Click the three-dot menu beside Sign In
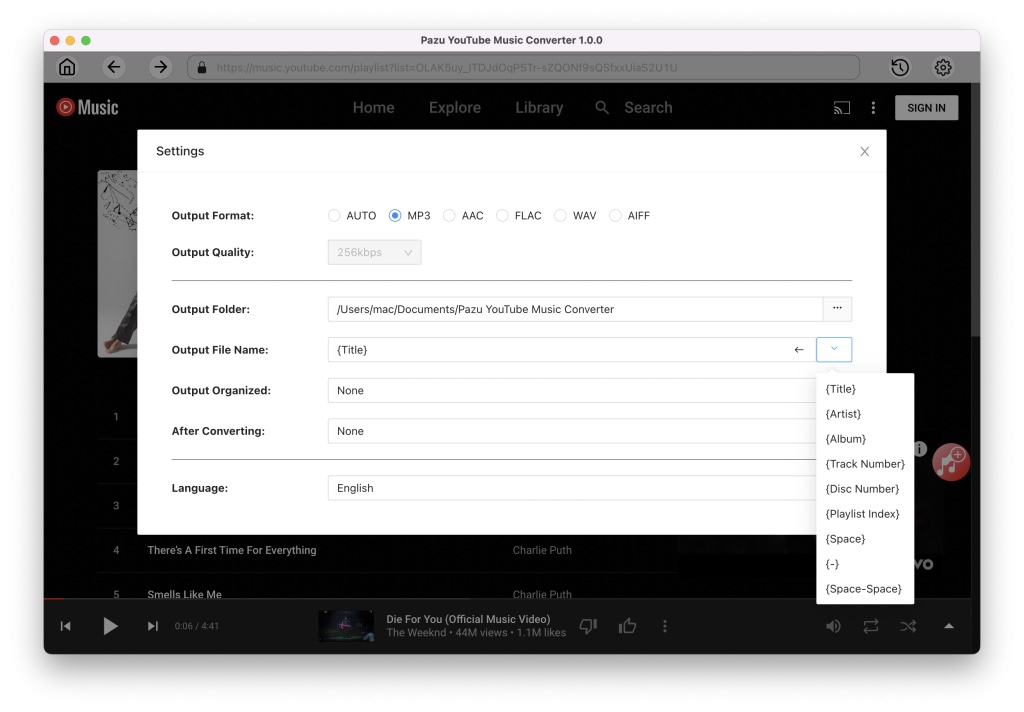This screenshot has height=712, width=1024. pos(873,107)
